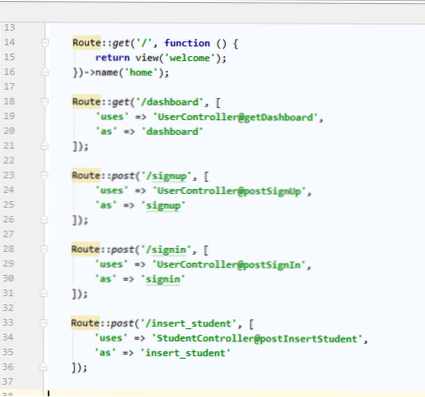Viewport: 425px width, 397px height.
Task: Collapse the fold marker at line 14
Action: [x=45, y=43]
